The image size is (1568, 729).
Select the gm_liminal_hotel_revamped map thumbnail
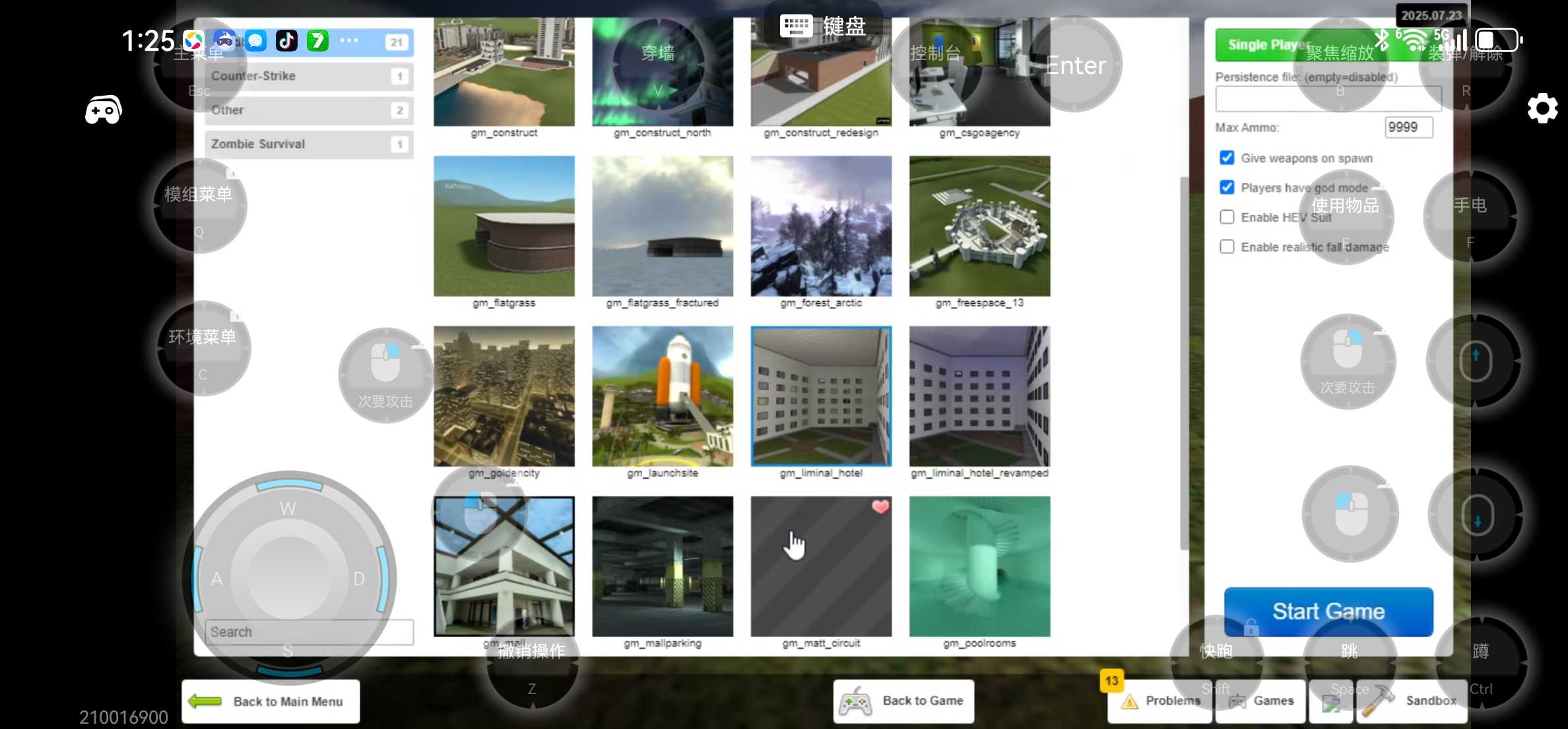(x=979, y=396)
